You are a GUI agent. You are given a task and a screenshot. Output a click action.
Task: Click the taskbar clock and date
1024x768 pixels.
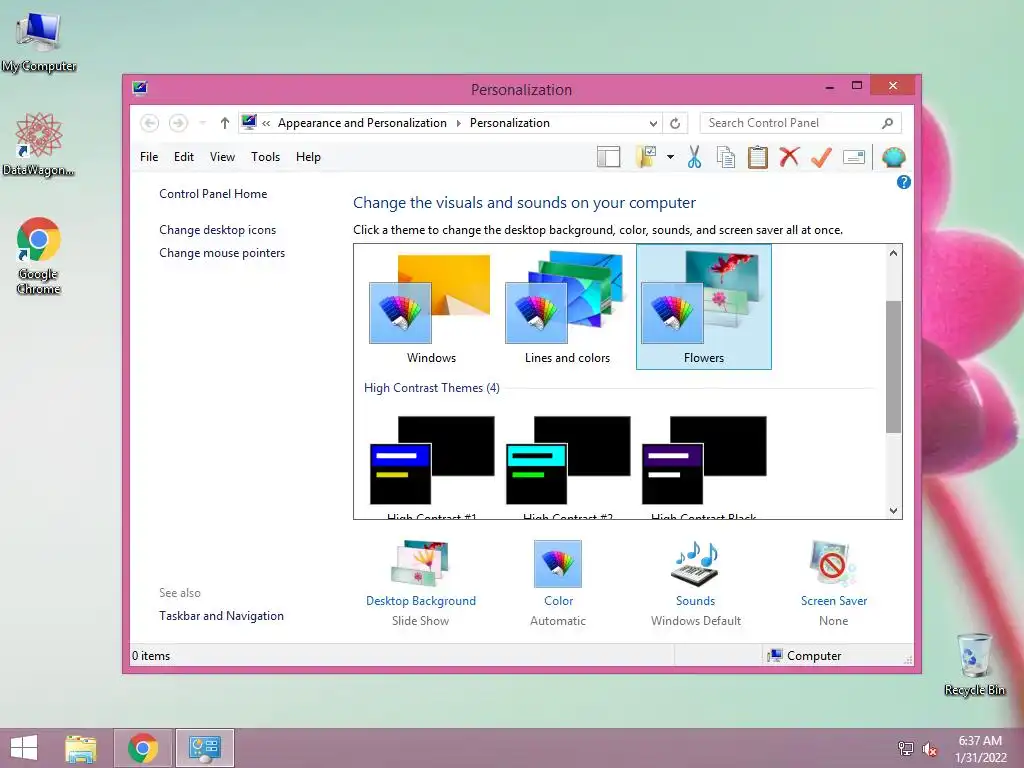[980, 749]
